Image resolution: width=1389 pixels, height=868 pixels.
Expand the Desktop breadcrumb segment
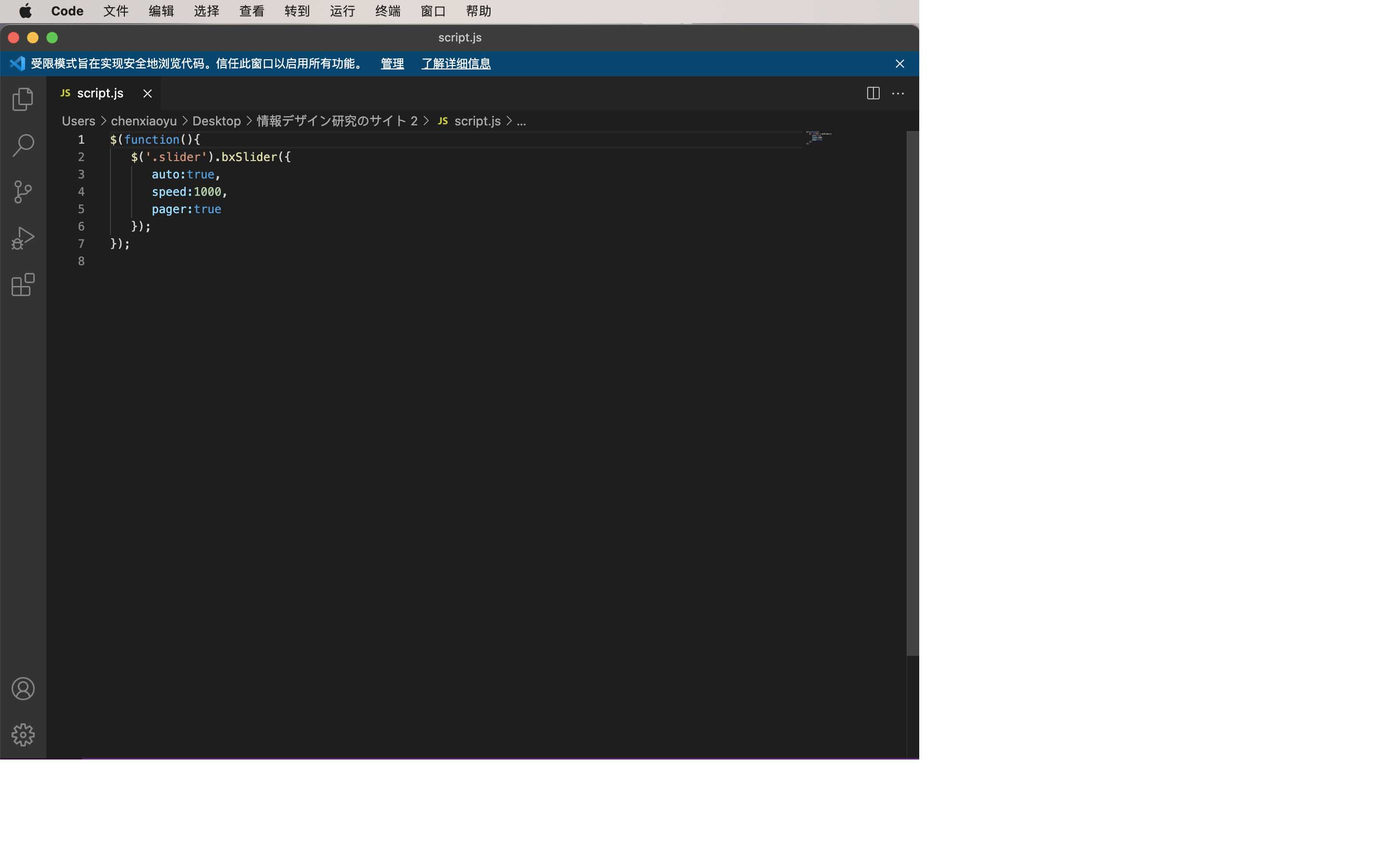click(x=217, y=121)
